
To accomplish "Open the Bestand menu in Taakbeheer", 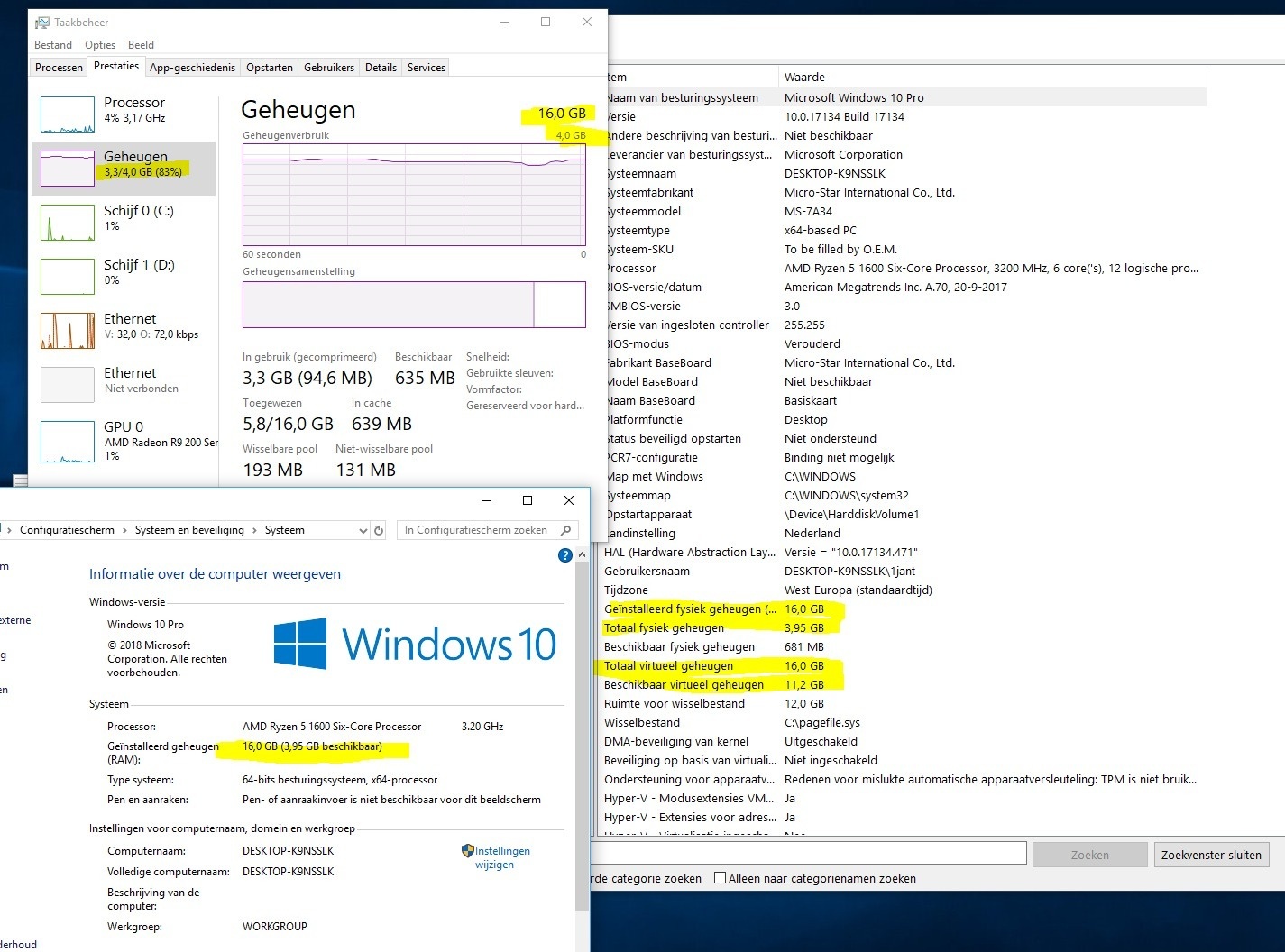I will coord(53,45).
